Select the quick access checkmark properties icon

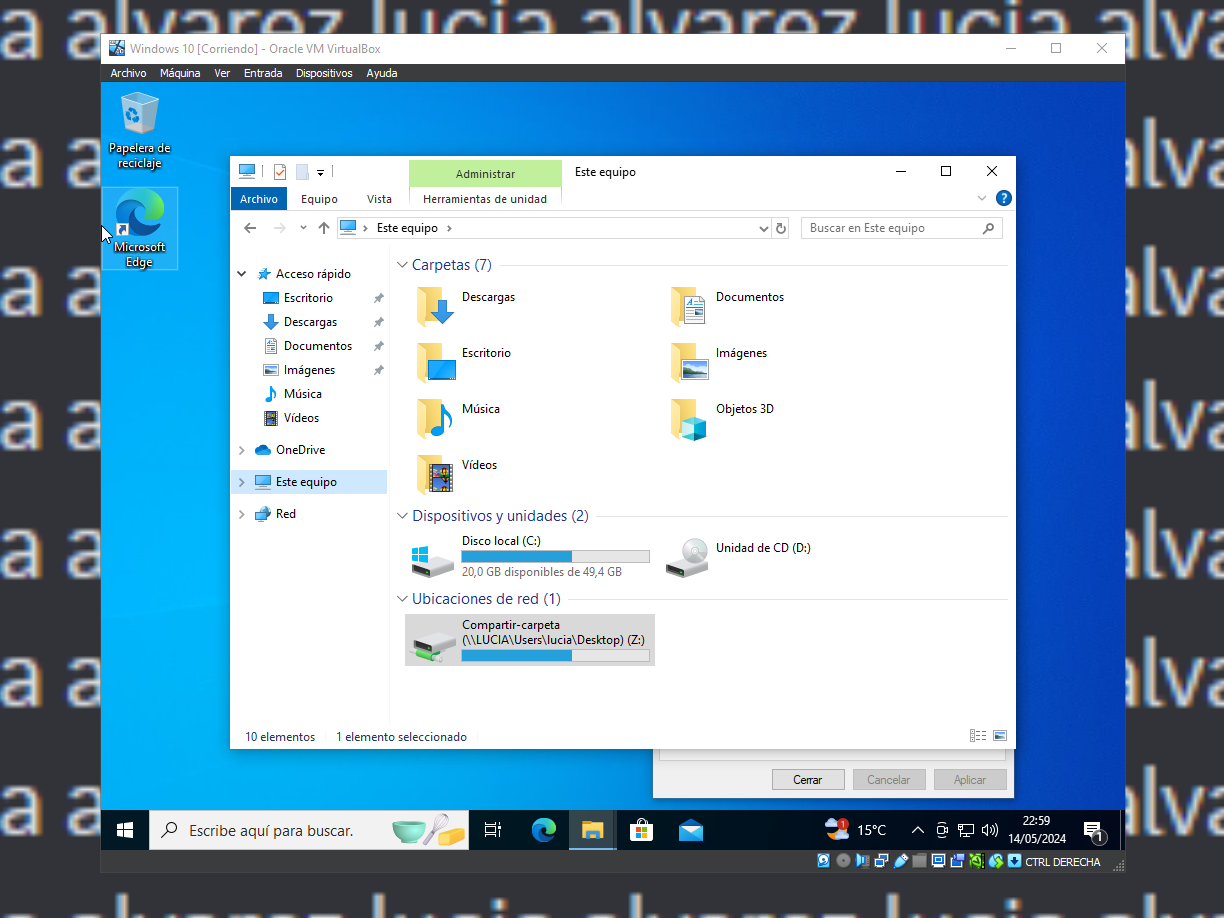pos(280,171)
